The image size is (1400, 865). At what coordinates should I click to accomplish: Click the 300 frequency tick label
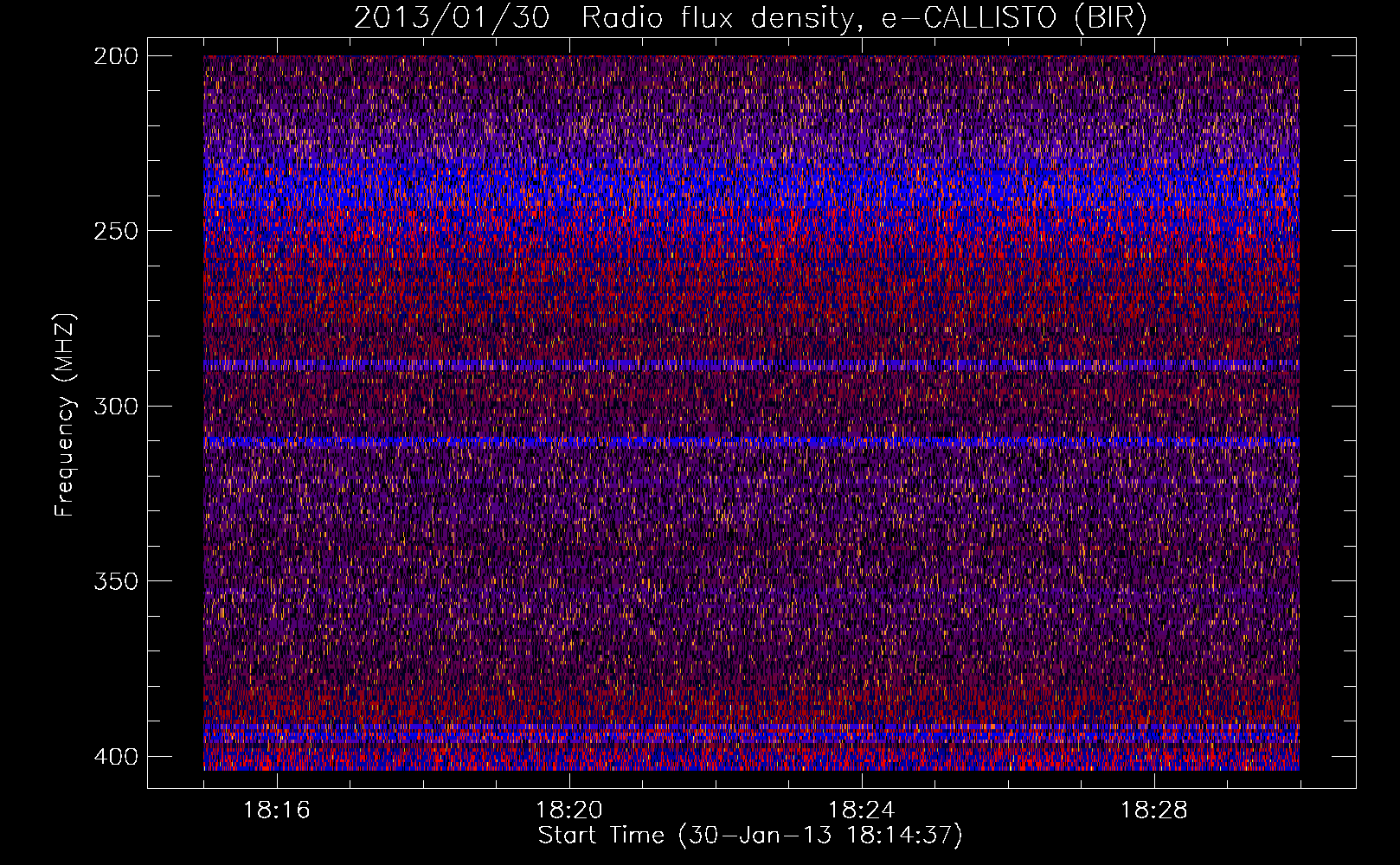(116, 406)
